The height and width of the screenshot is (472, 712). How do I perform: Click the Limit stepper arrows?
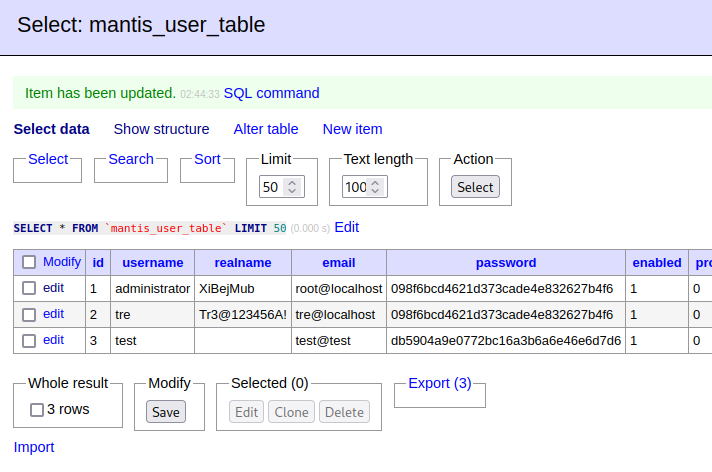coord(292,187)
